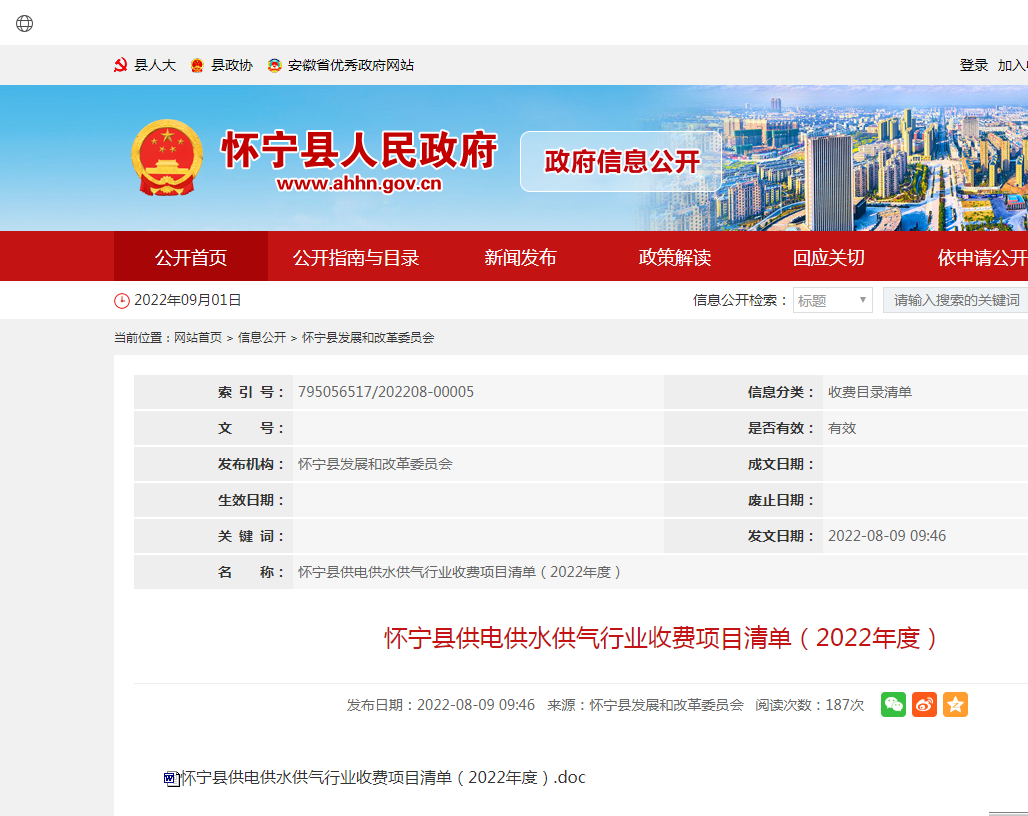The image size is (1028, 816).
Task: Select the 公开首页 navigation tab
Action: coord(190,257)
